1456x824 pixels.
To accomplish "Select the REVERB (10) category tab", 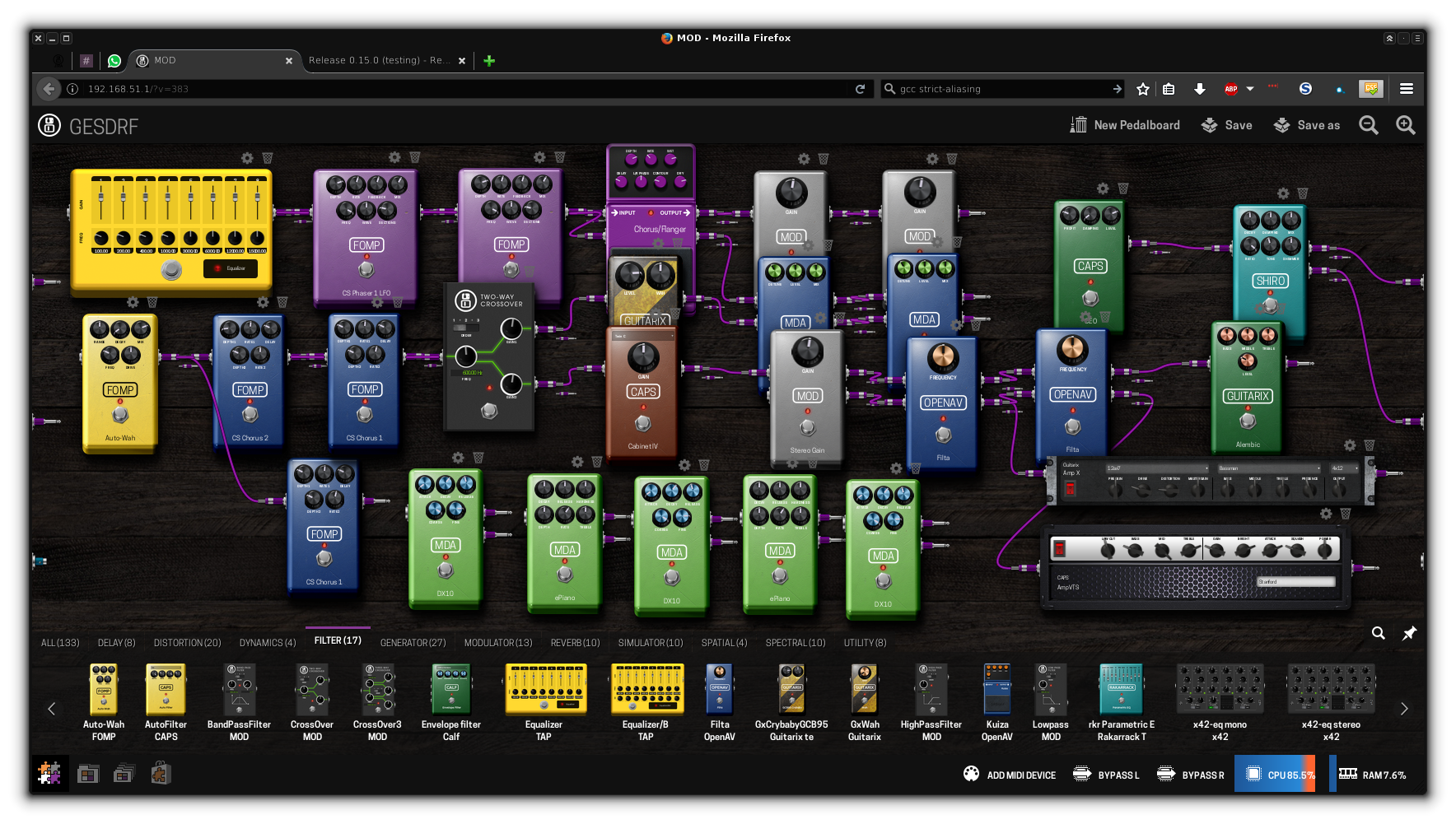I will [575, 643].
